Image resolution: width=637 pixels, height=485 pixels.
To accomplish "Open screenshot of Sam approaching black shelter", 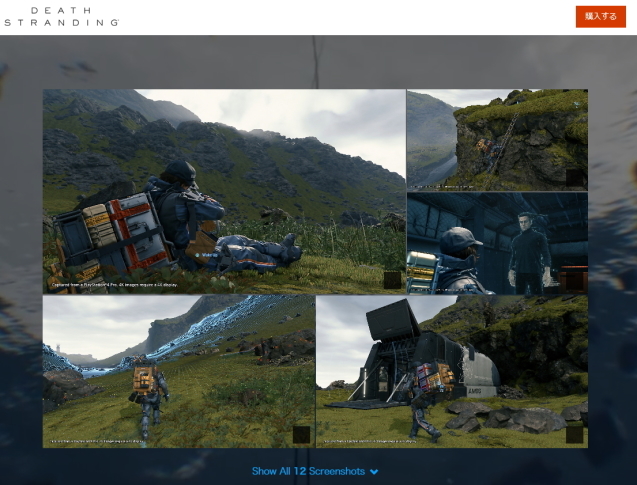I will (452, 372).
